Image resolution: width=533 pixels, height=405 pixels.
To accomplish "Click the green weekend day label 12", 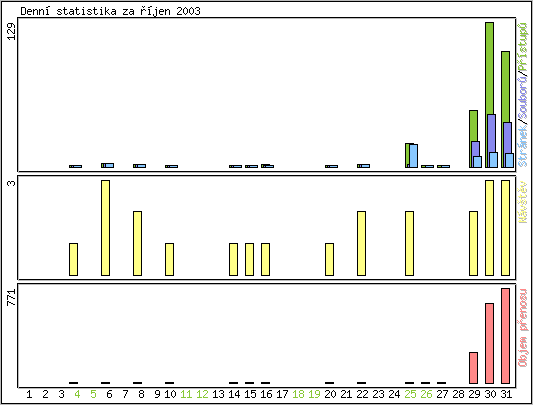I will tap(202, 394).
